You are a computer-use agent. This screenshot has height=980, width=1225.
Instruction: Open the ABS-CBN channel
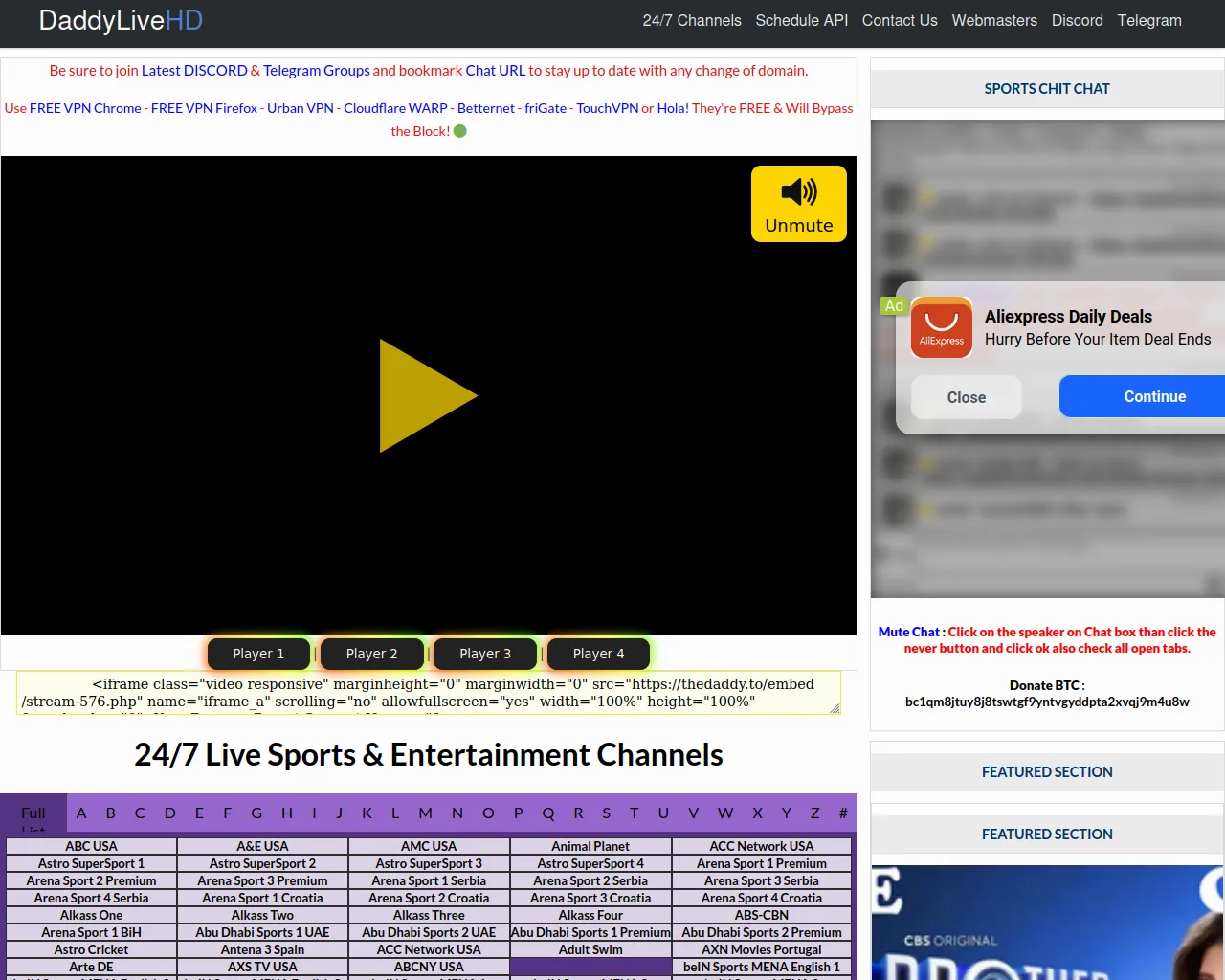[762, 915]
